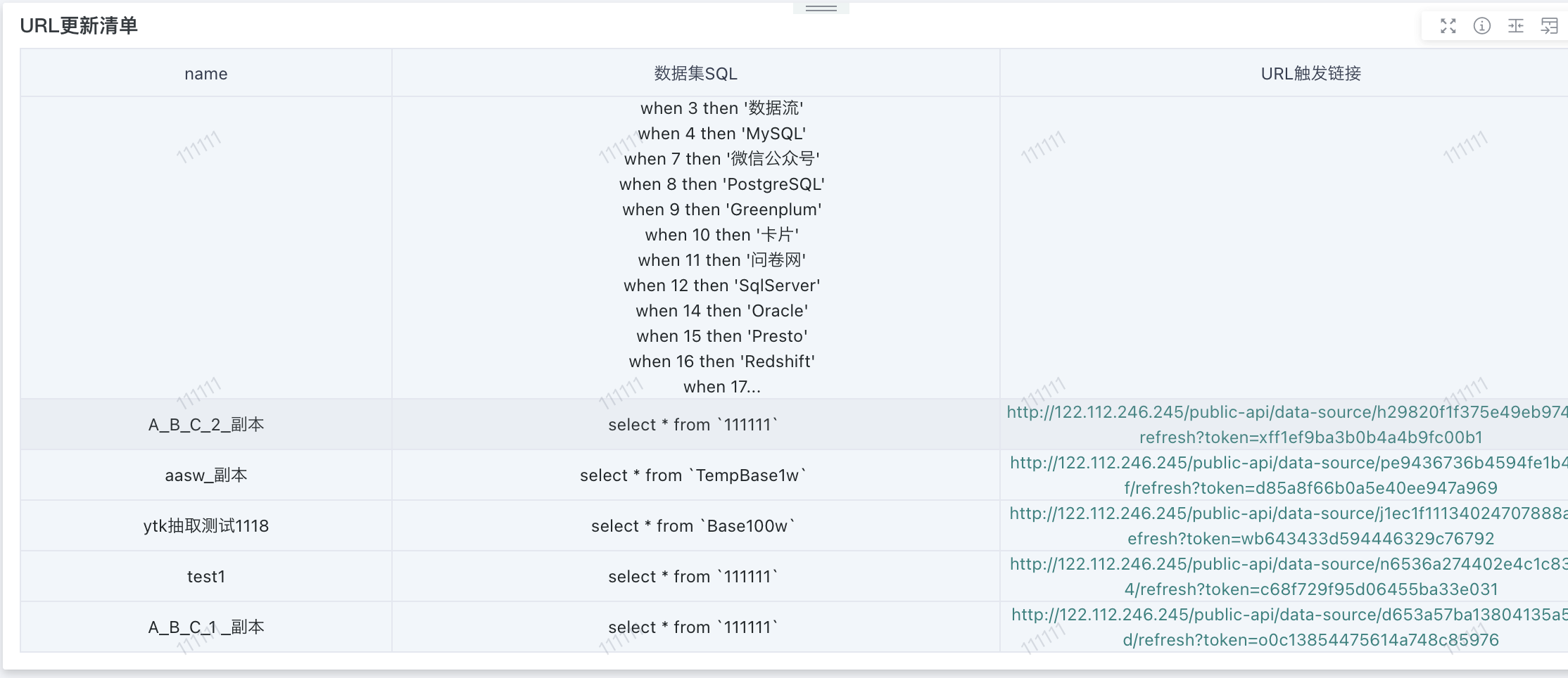The width and height of the screenshot is (1568, 678).
Task: Click the URL更新清单 card title
Action: [79, 26]
